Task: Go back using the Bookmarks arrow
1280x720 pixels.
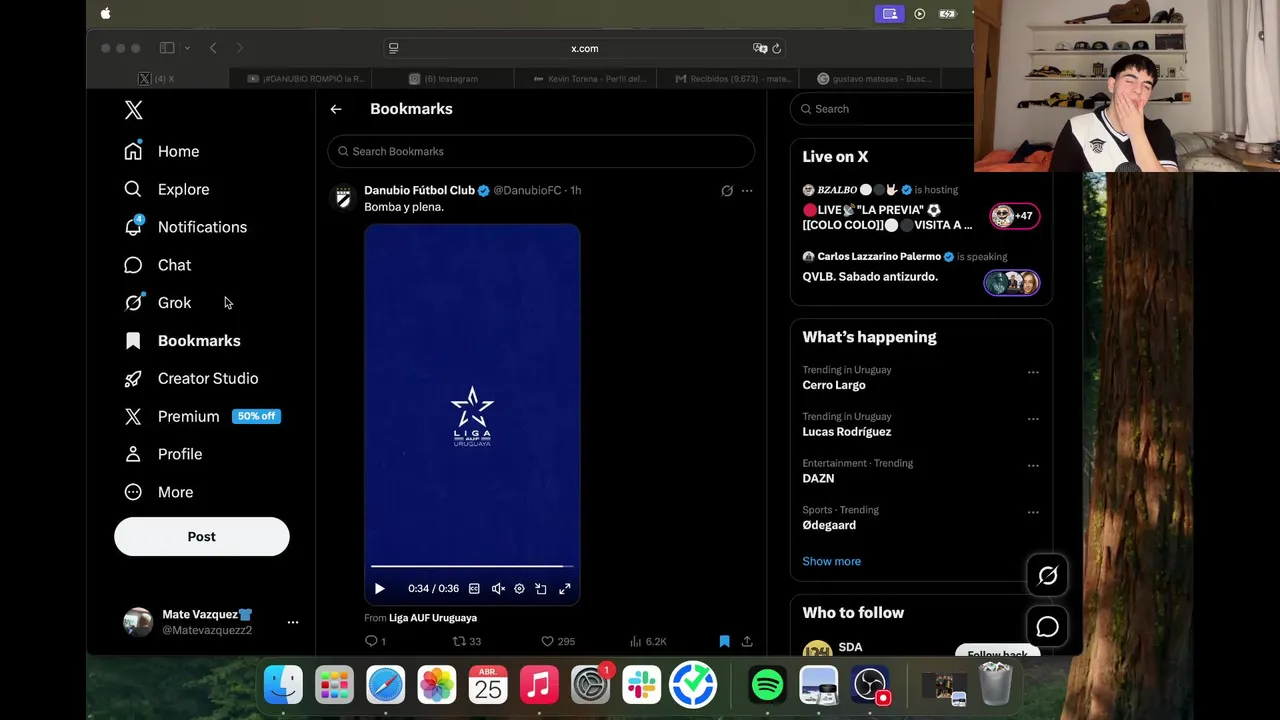Action: pyautogui.click(x=336, y=109)
